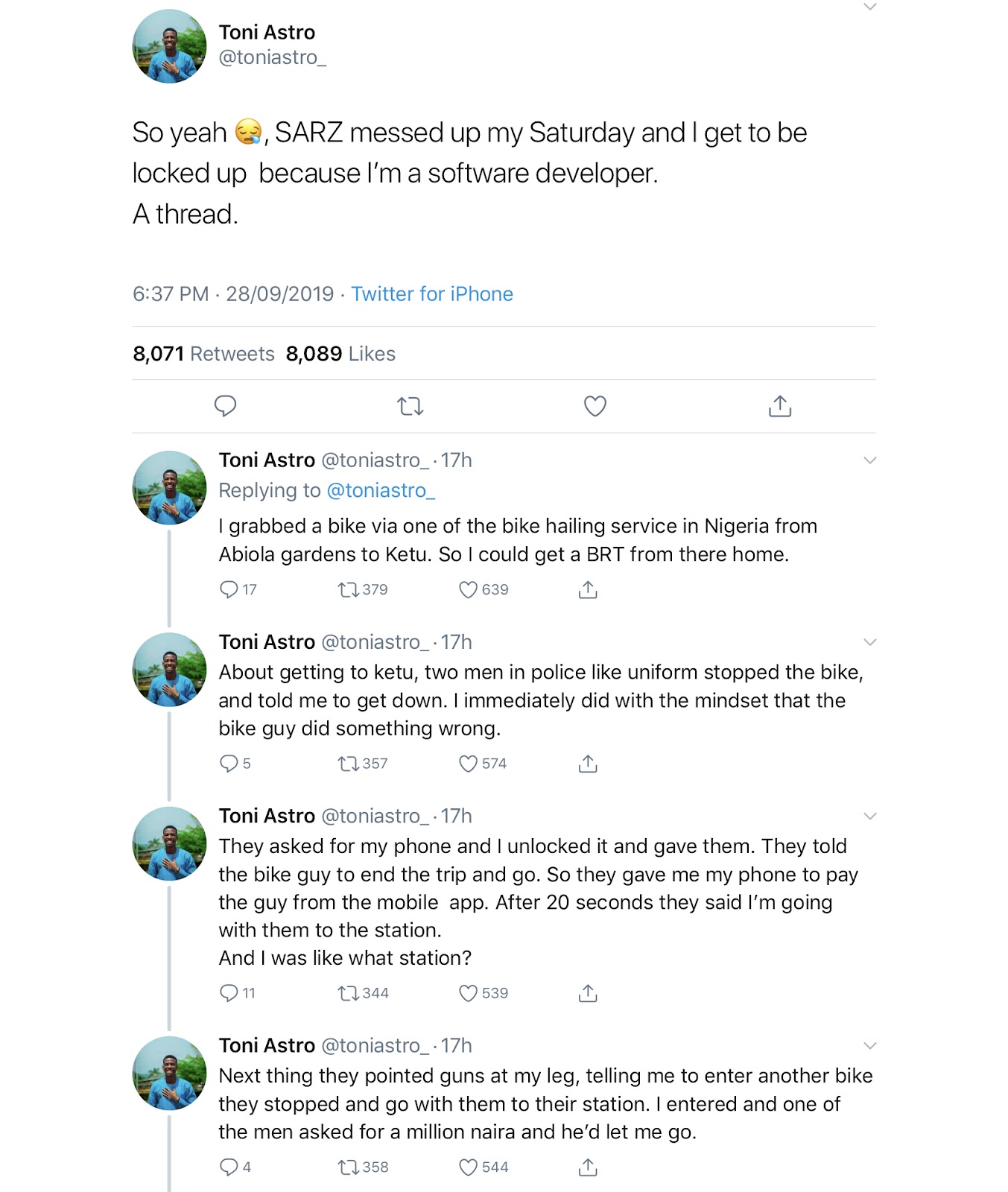This screenshot has width=1008, height=1192.
Task: Expand options chevron on million naira tweet
Action: click(x=869, y=1046)
